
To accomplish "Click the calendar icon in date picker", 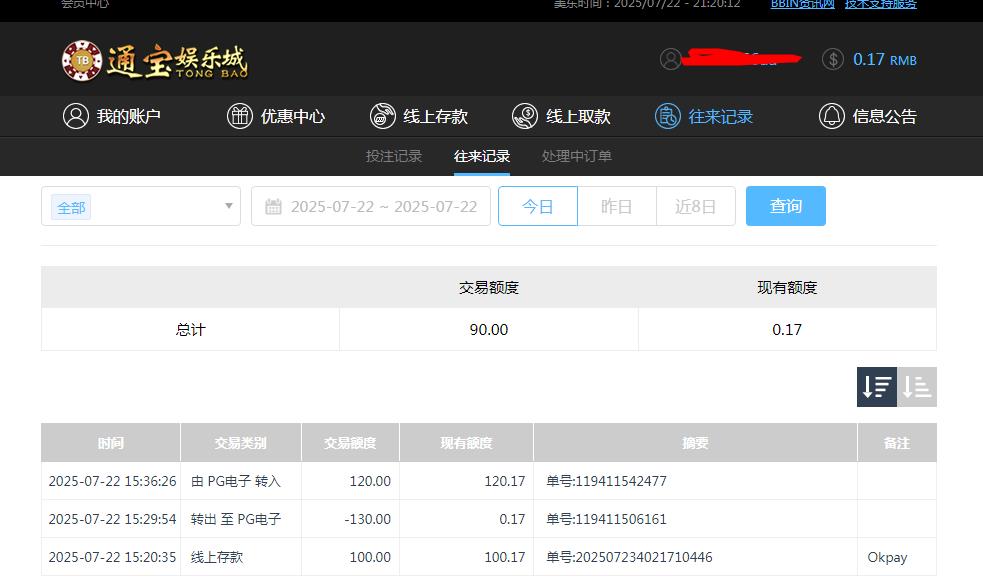I will pos(274,206).
